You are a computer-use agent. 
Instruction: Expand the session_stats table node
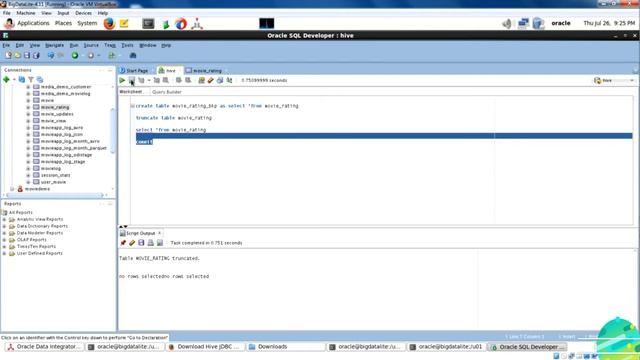tap(28, 175)
